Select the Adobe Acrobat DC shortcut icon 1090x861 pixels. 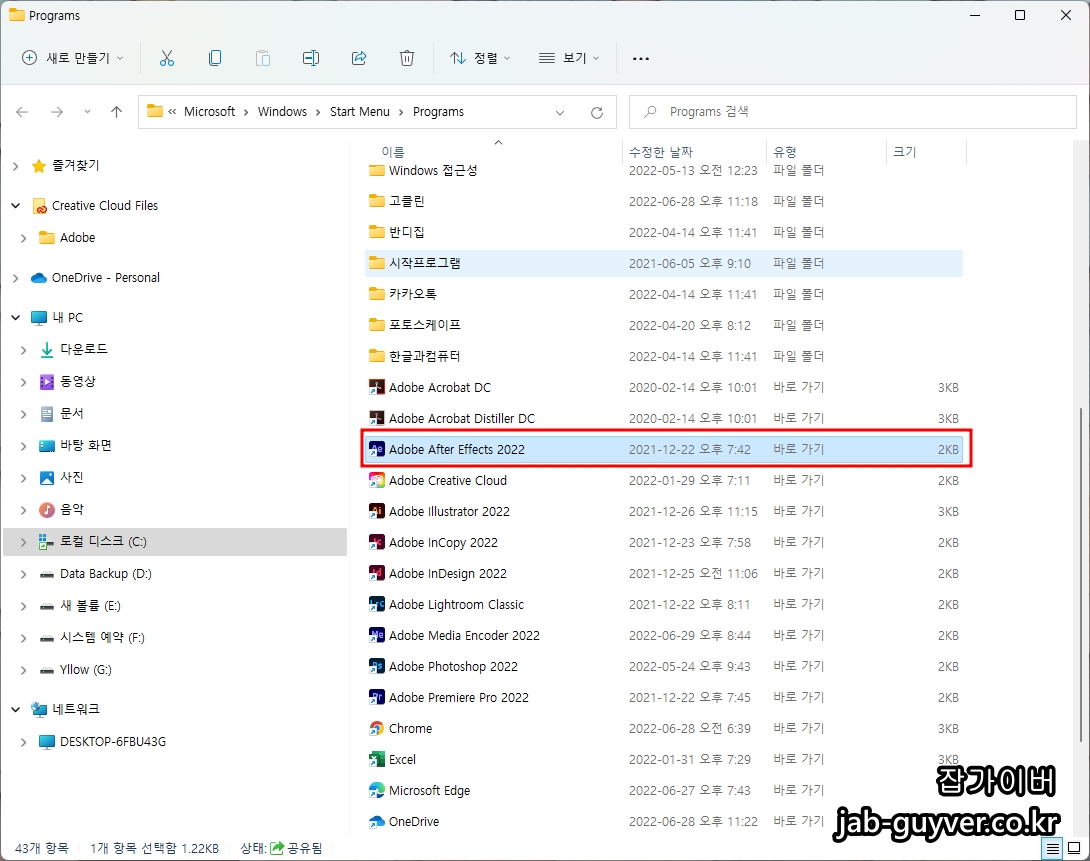tap(376, 388)
